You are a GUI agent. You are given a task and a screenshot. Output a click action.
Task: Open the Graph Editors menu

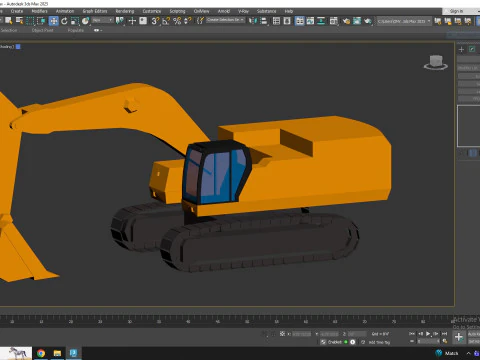[95, 11]
